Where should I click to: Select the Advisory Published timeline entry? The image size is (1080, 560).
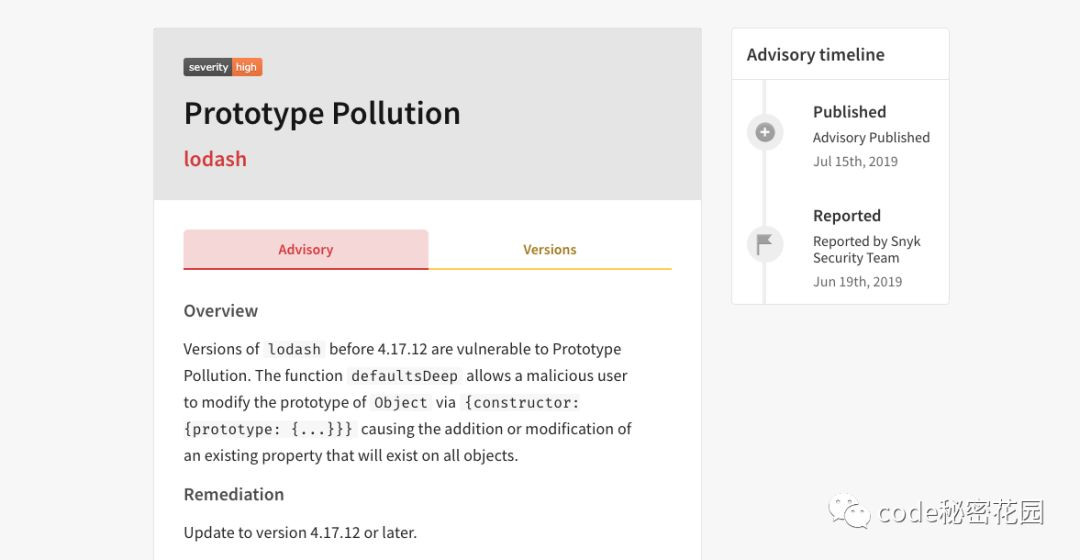click(x=871, y=138)
